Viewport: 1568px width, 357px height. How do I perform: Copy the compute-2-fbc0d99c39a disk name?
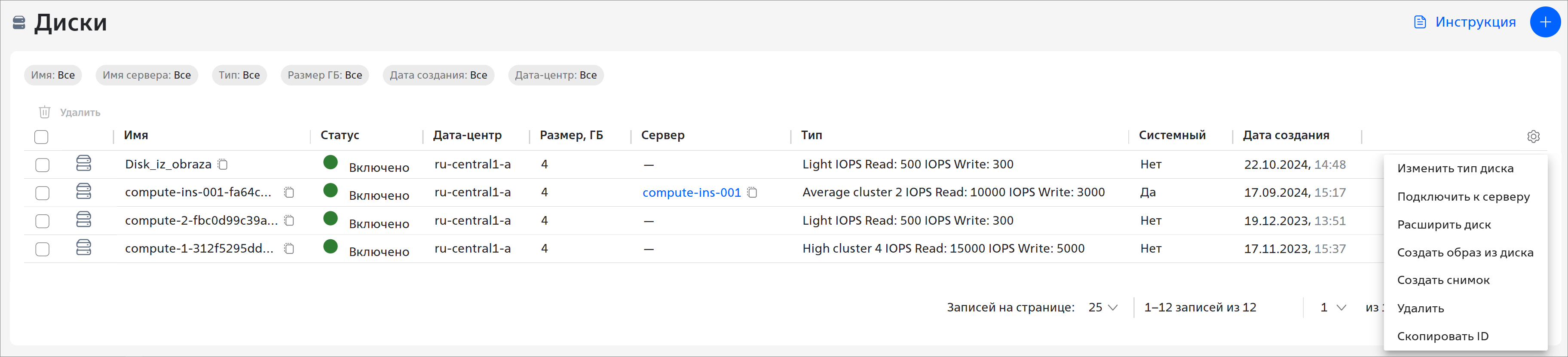(290, 221)
